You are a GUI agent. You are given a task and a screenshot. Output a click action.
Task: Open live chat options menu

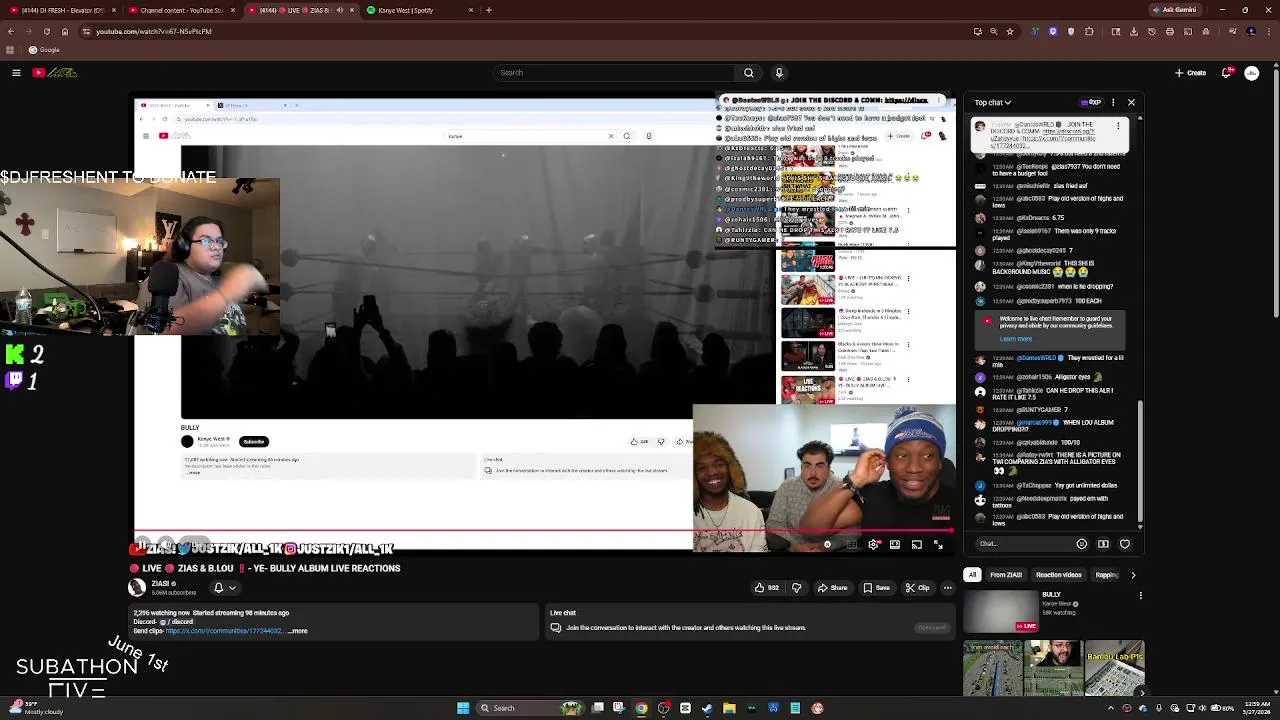coord(1111,102)
